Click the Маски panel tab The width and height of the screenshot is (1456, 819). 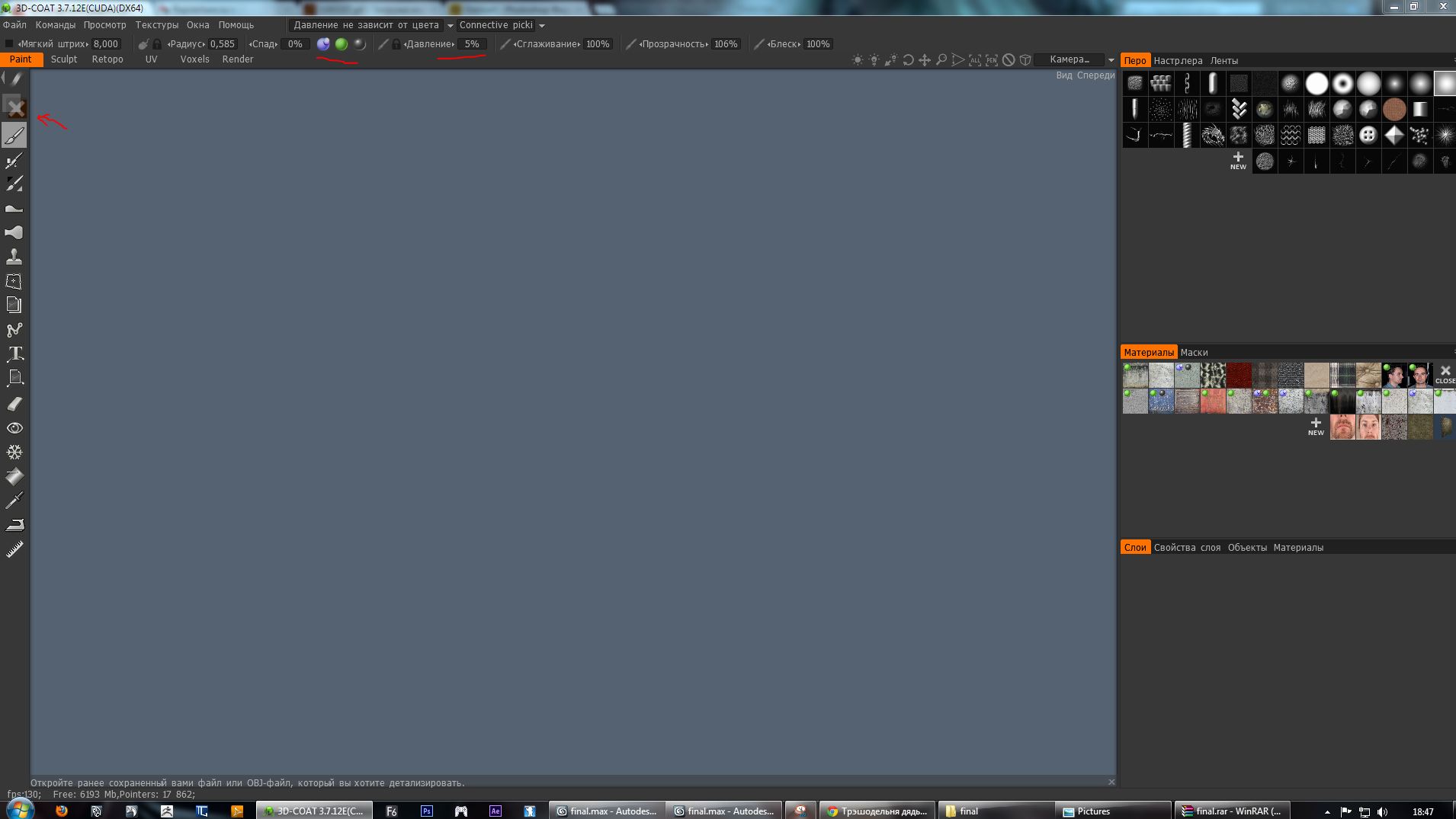pyautogui.click(x=1194, y=353)
